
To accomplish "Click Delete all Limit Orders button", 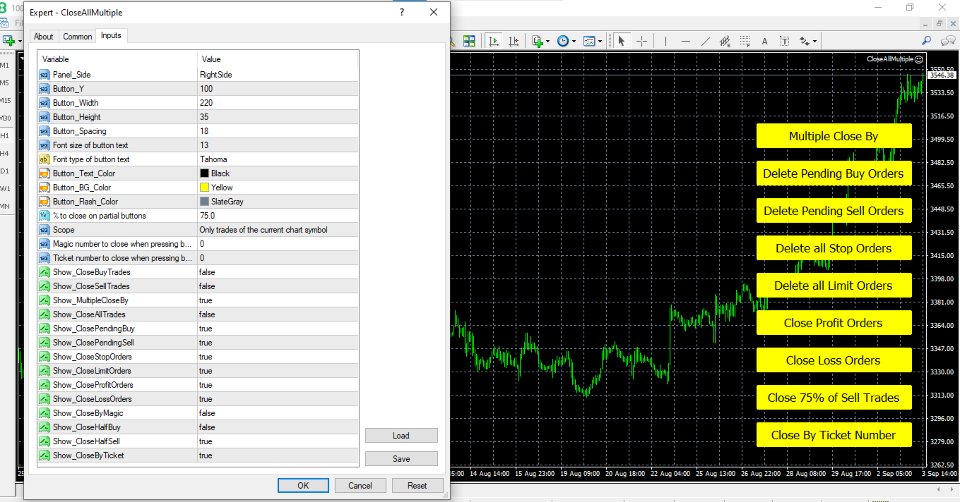I will (833, 285).
